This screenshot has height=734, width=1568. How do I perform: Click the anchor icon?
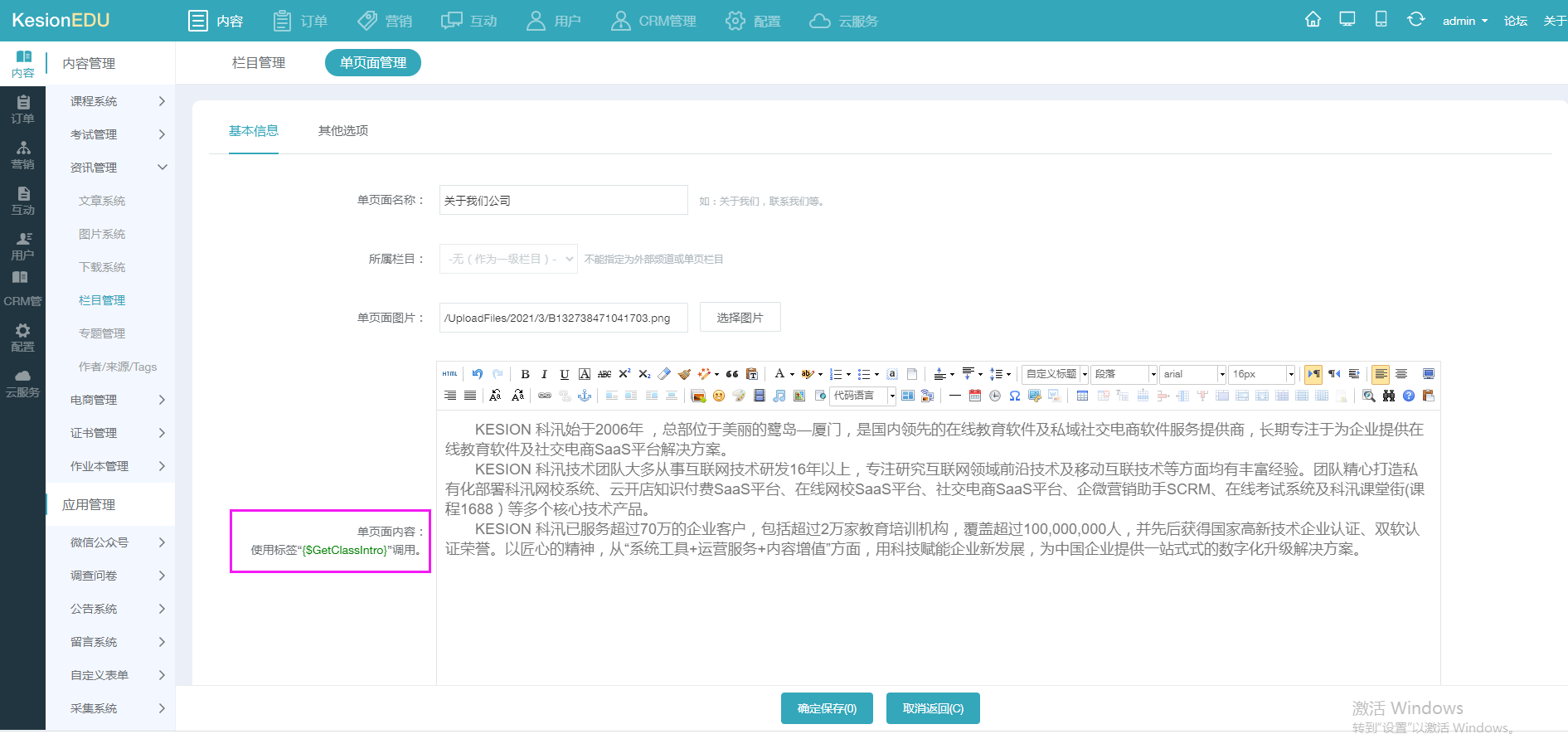(585, 396)
